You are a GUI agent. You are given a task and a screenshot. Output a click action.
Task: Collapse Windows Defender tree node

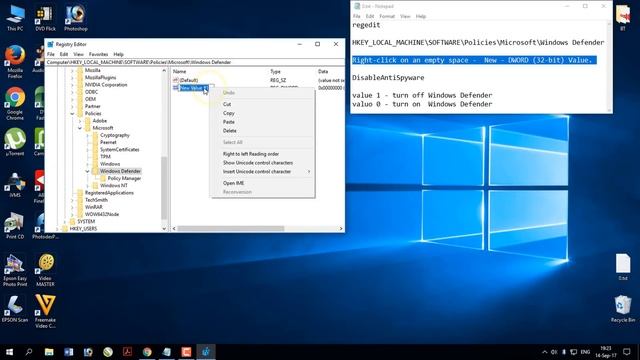click(87, 171)
